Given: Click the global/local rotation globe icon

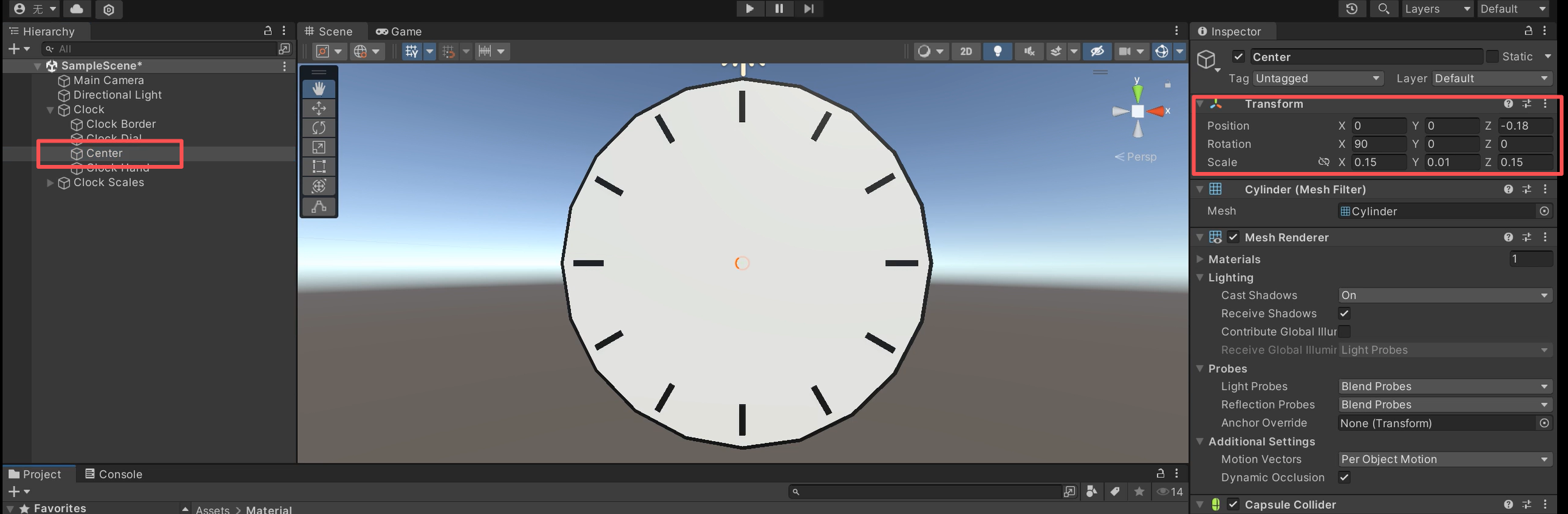Looking at the screenshot, I should (361, 51).
